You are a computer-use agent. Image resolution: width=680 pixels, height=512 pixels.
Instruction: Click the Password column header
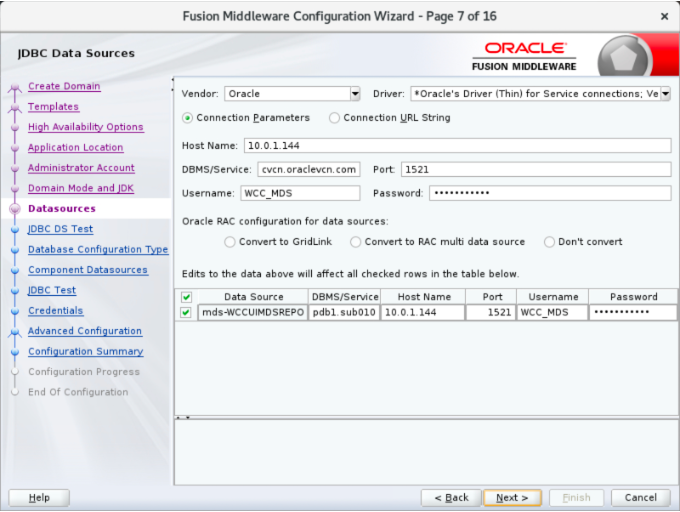(x=633, y=297)
